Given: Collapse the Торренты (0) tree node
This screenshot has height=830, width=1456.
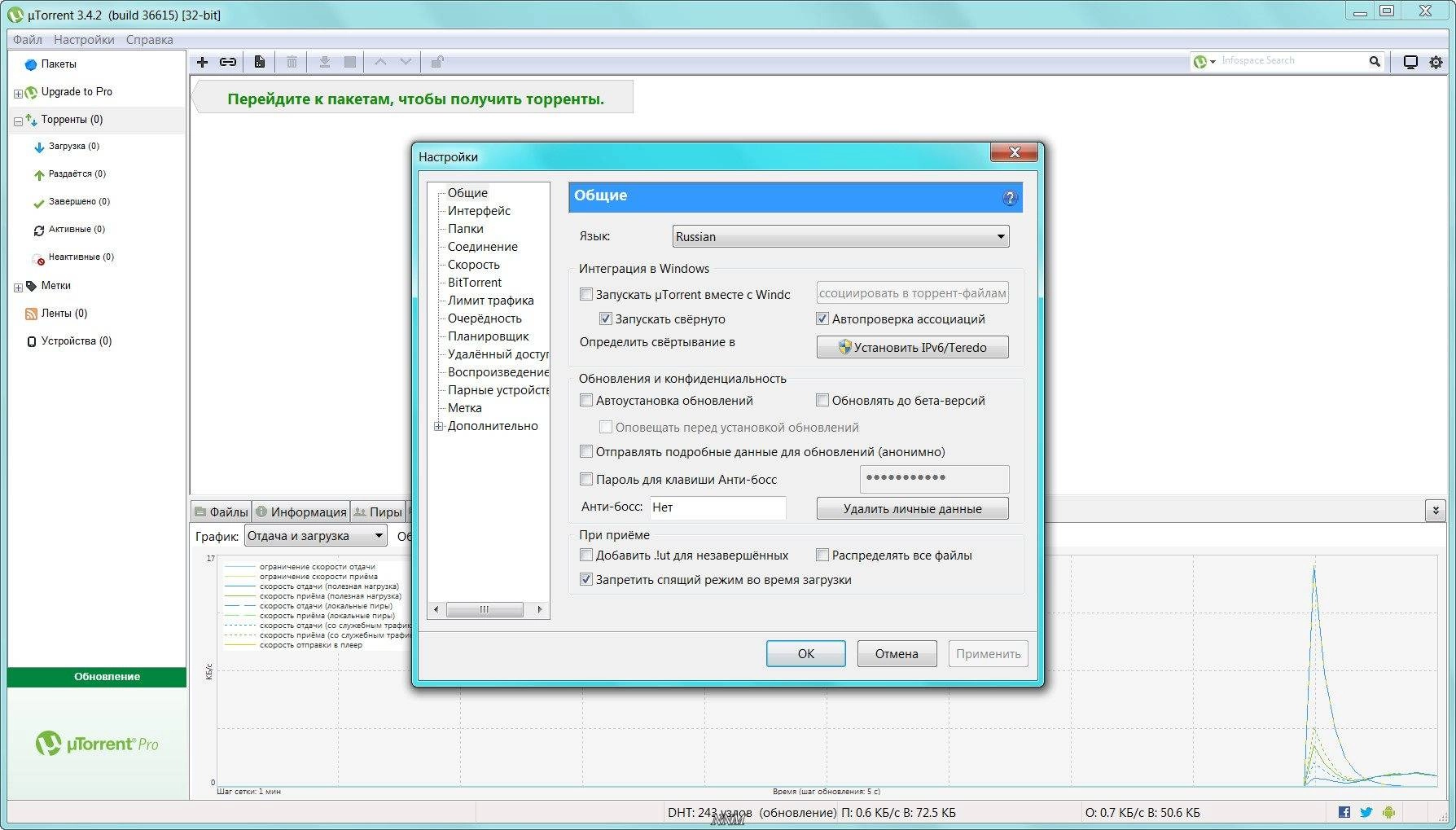Looking at the screenshot, I should 18,121.
